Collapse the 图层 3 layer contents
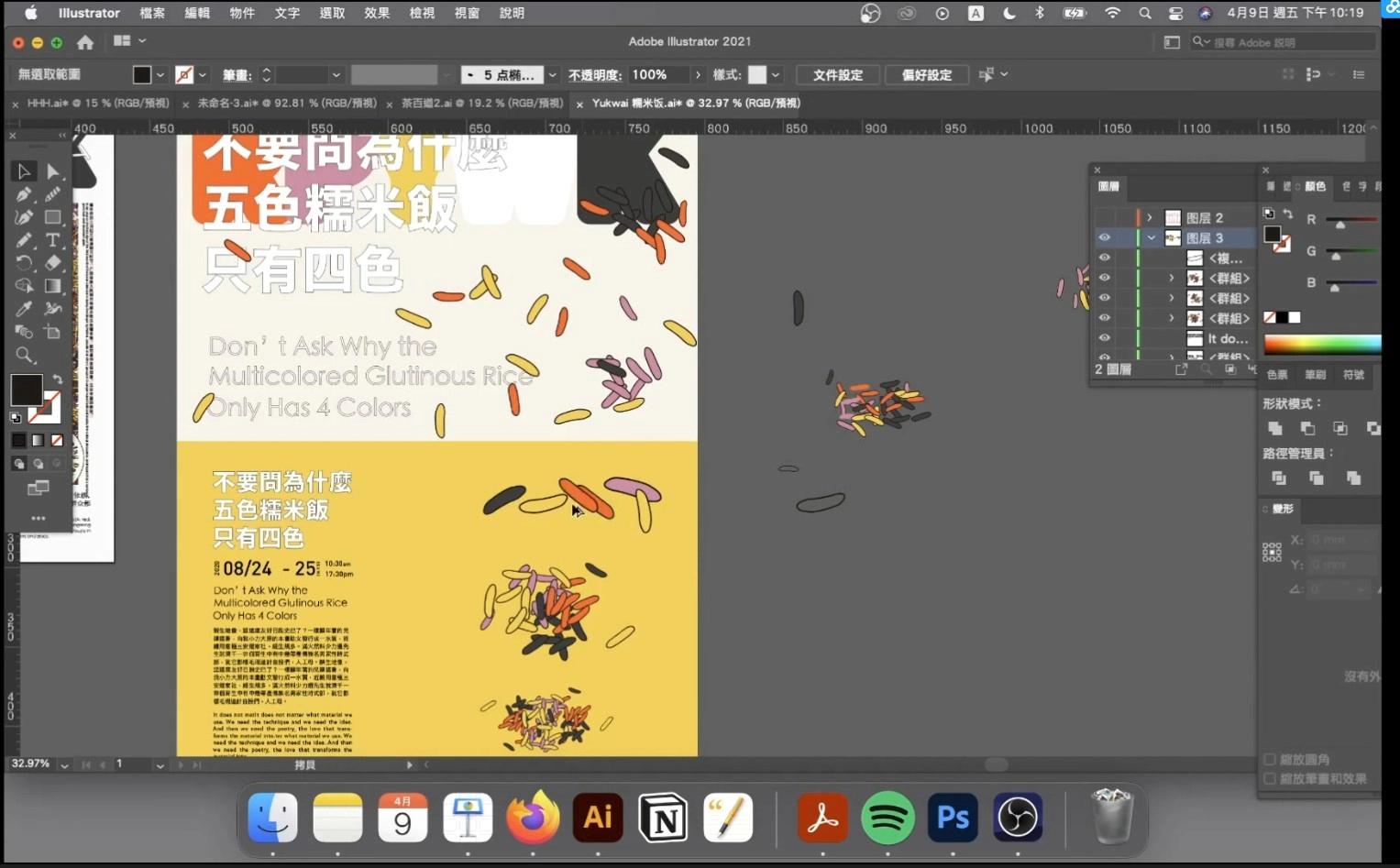The image size is (1400, 868). coord(1151,237)
